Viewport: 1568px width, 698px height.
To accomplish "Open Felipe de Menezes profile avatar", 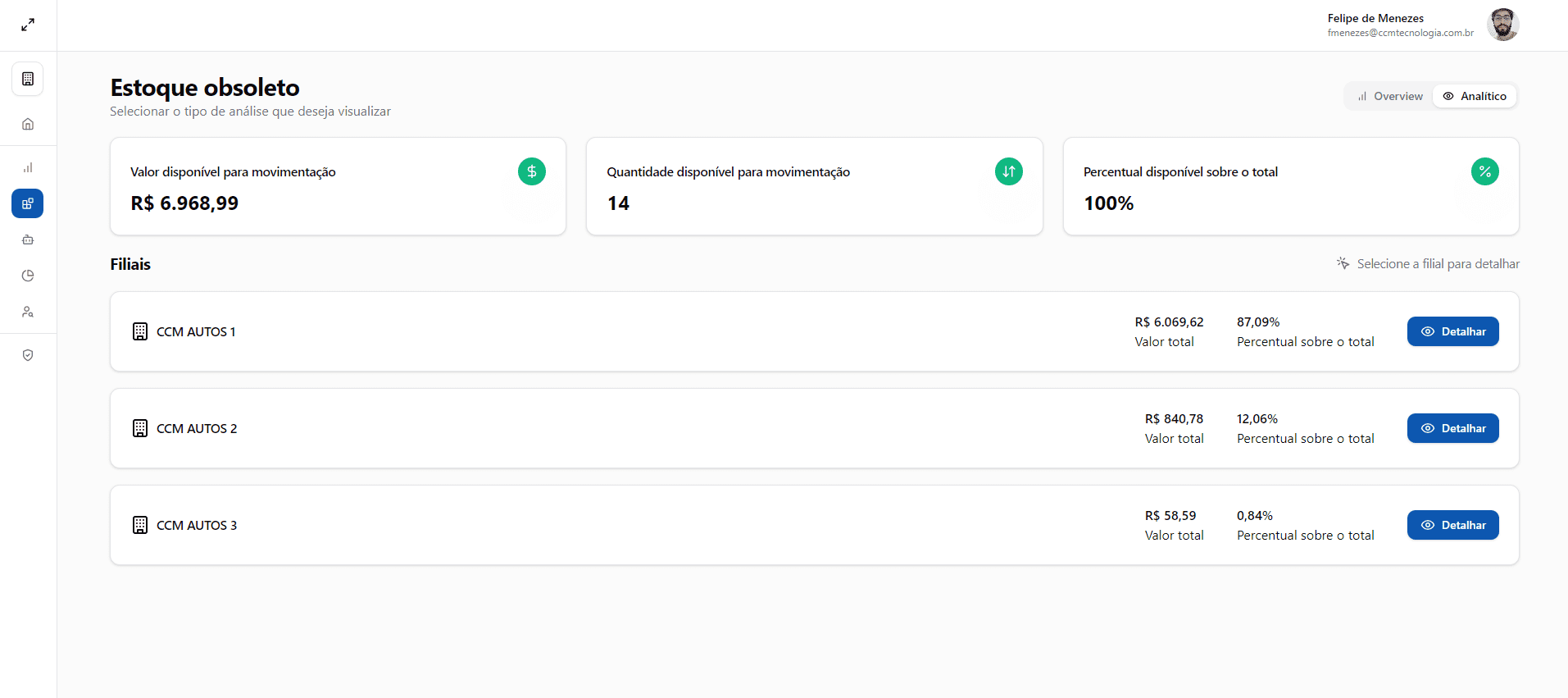I will tap(1502, 25).
